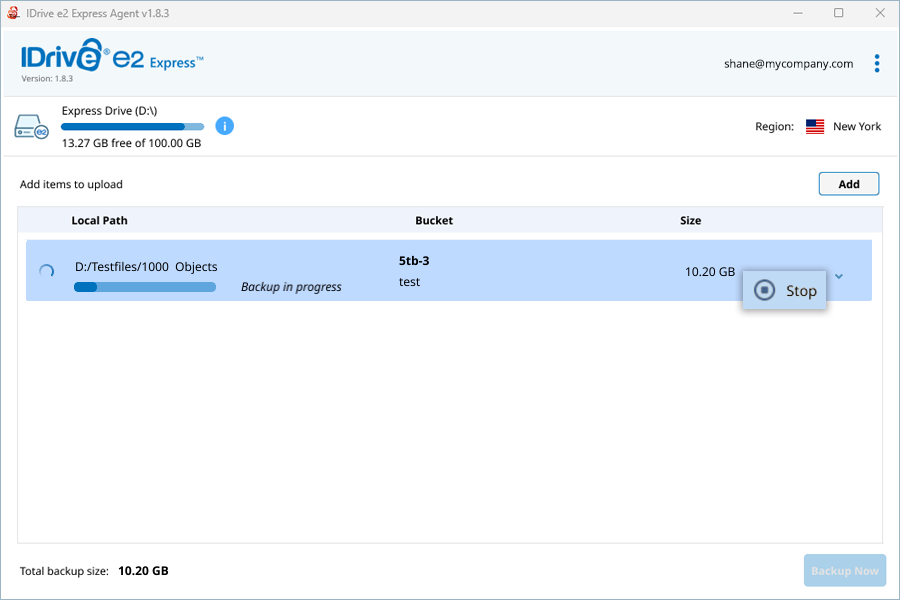Viewport: 900px width, 600px height.
Task: Click the shane@mycompany.com account email
Action: [788, 64]
